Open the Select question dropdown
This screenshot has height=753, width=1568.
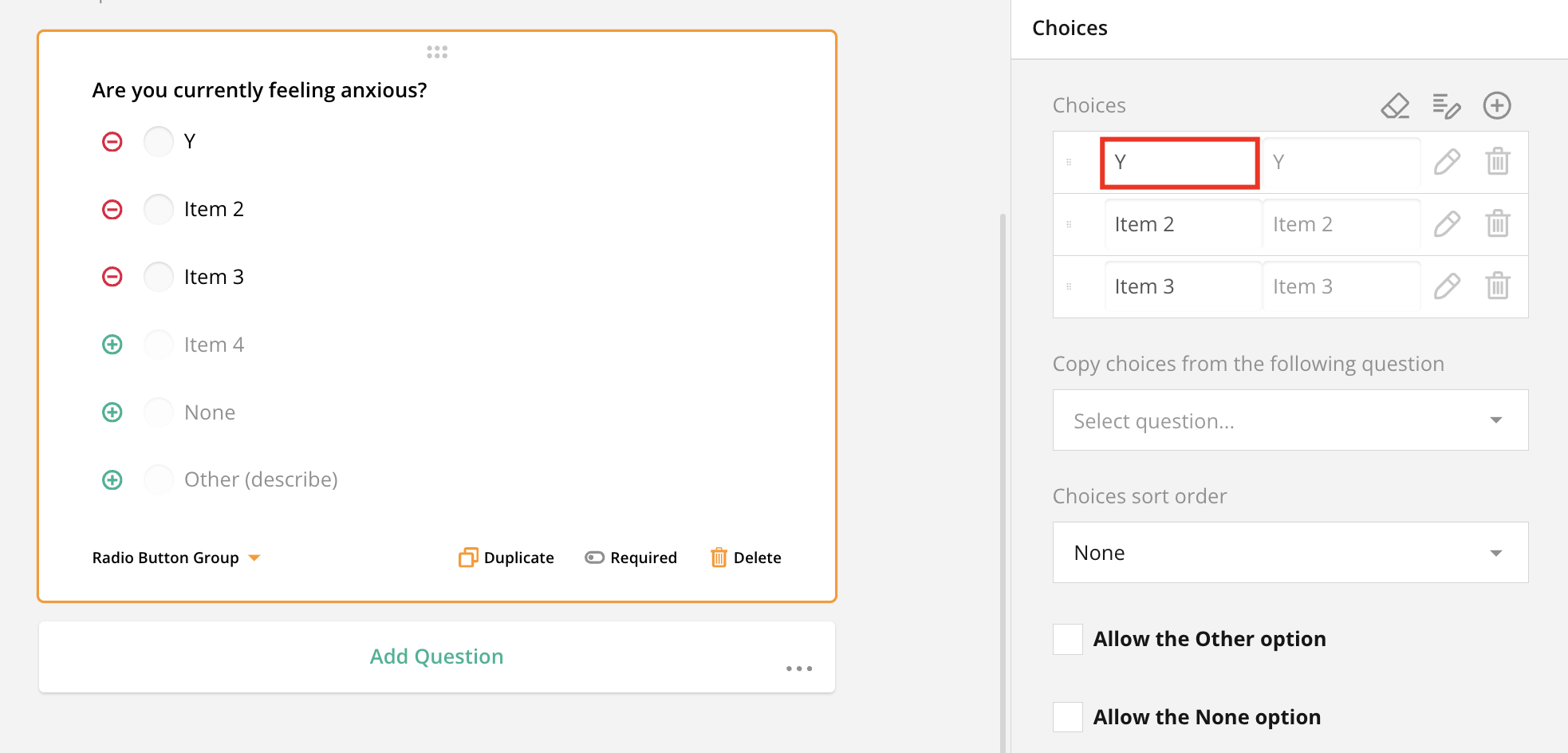1289,420
